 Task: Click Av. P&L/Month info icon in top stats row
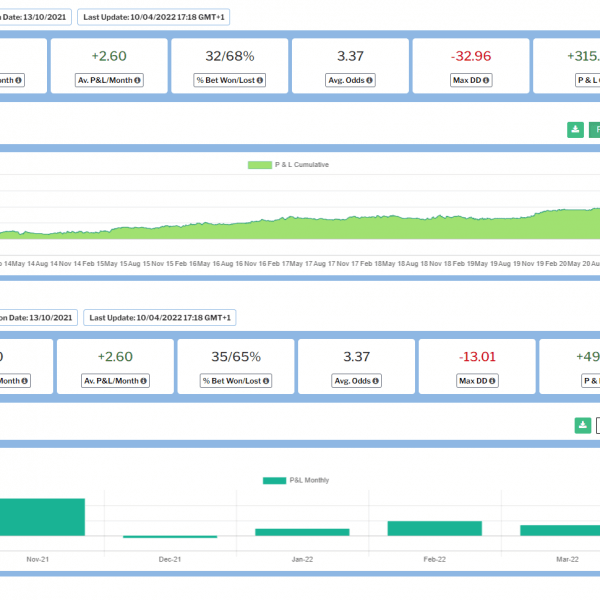(137, 80)
